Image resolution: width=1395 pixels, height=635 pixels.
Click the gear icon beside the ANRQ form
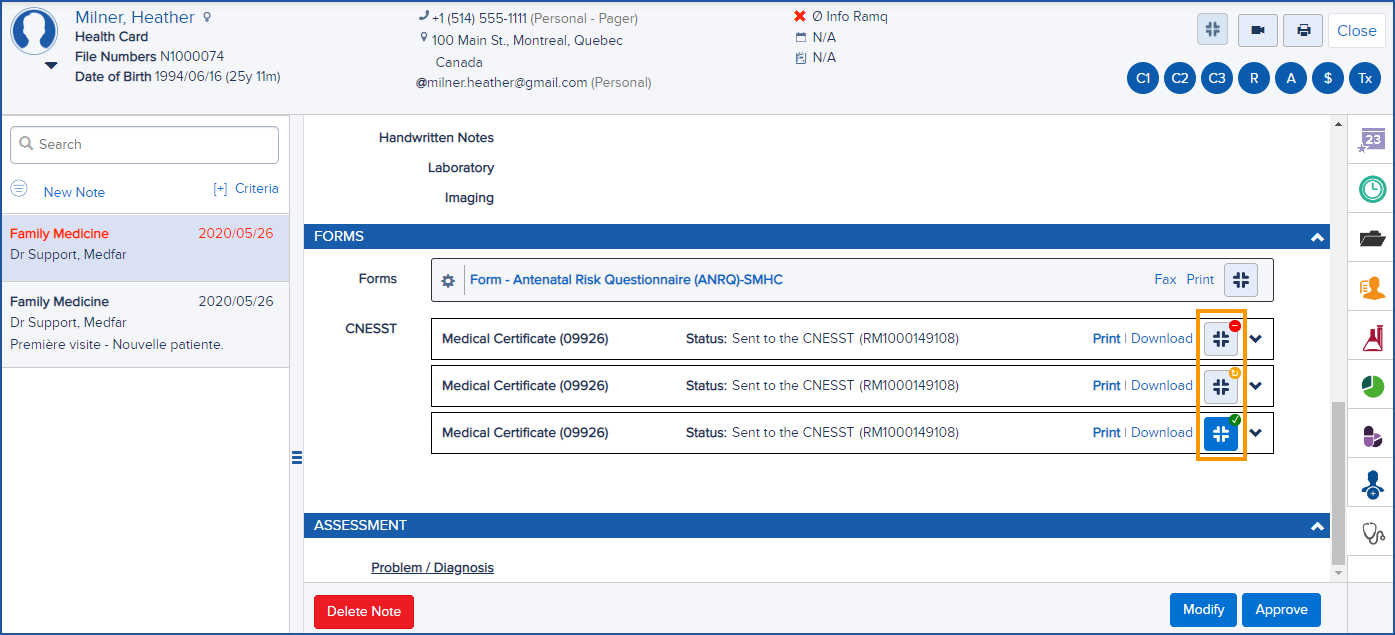pos(447,280)
